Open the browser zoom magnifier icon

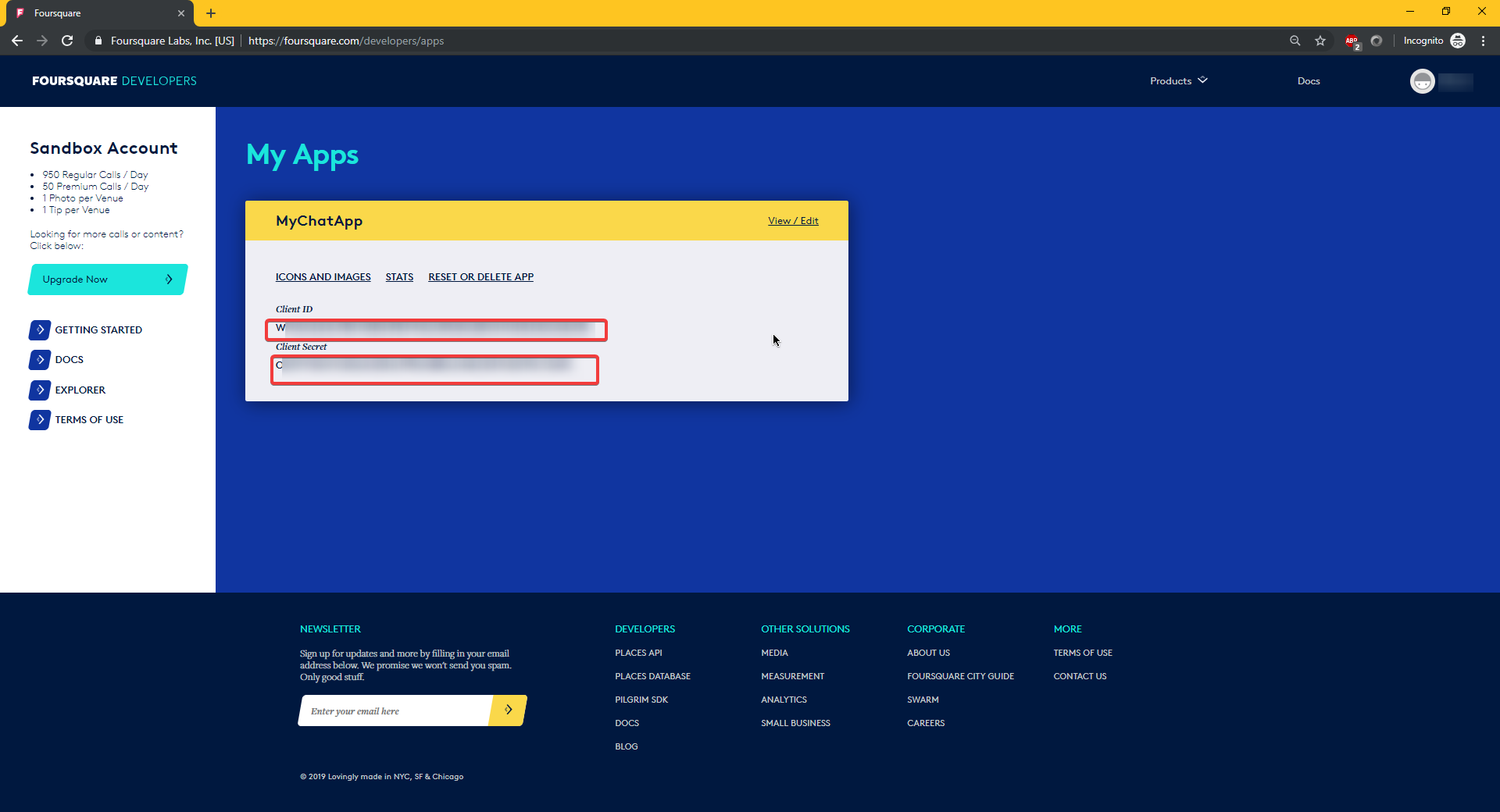point(1295,41)
